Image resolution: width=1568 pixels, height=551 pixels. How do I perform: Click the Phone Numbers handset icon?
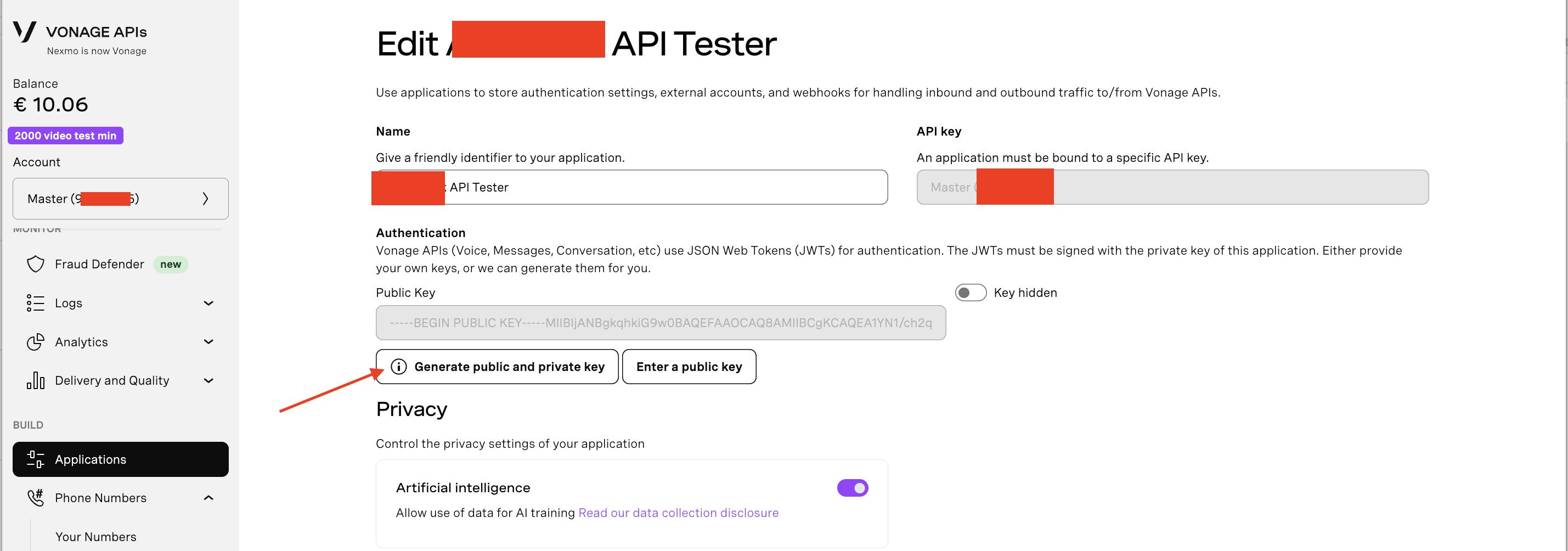coord(35,498)
